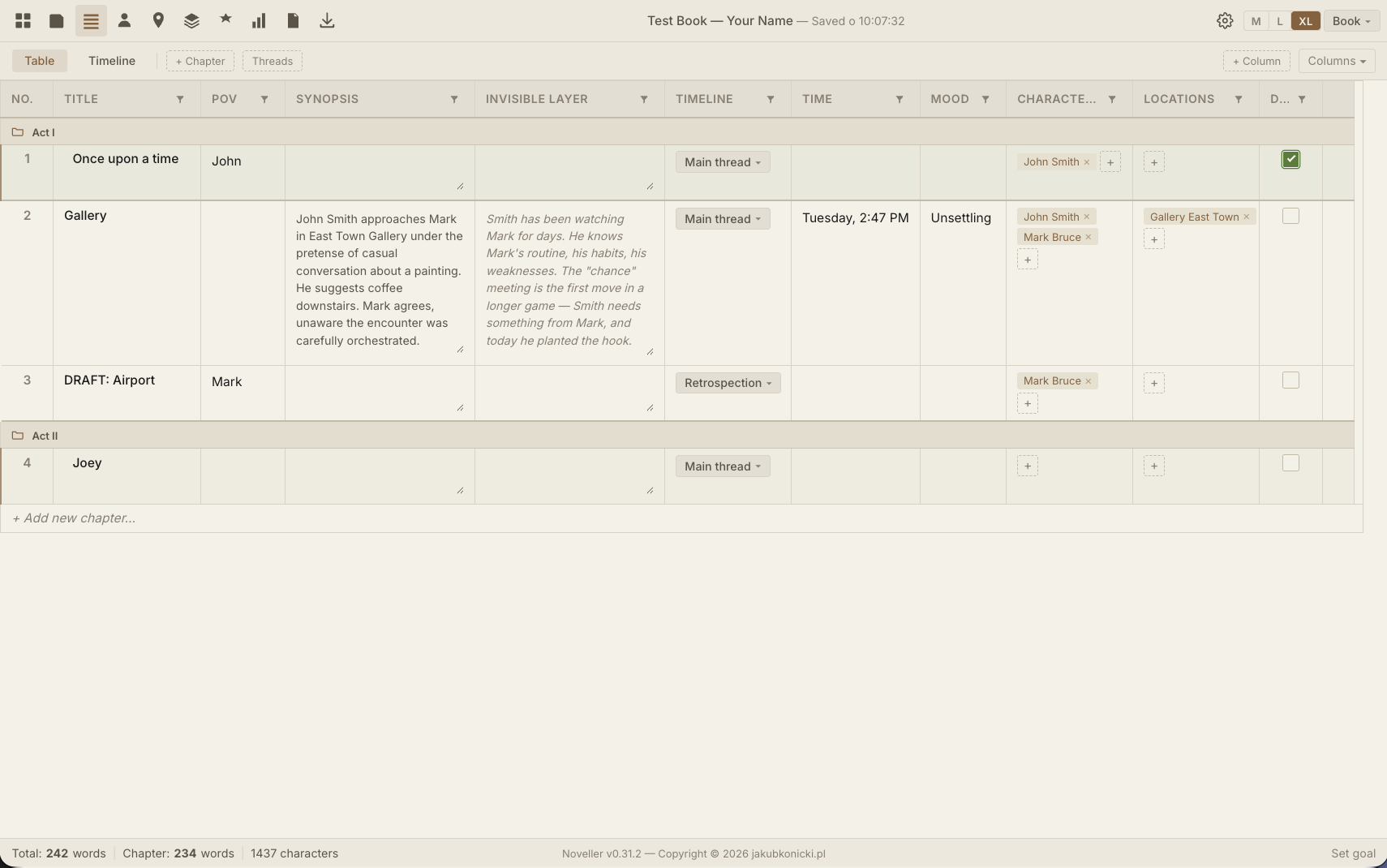Select XL size option
The height and width of the screenshot is (868, 1387).
coord(1305,21)
